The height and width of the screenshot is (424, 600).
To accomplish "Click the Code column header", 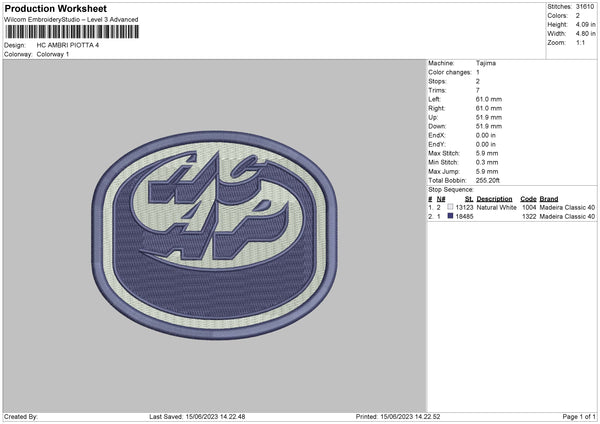I will point(528,199).
